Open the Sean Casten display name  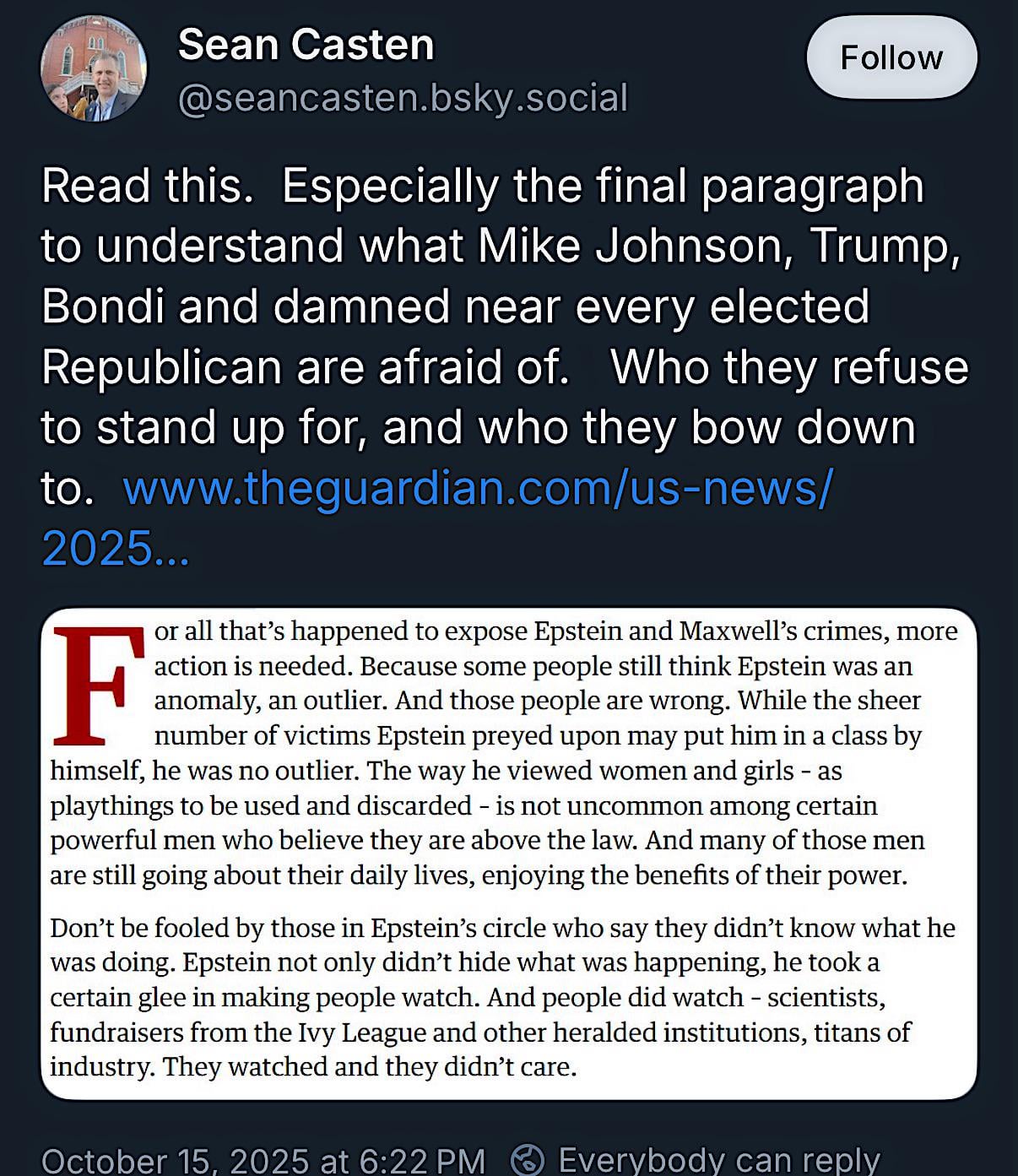pyautogui.click(x=306, y=44)
